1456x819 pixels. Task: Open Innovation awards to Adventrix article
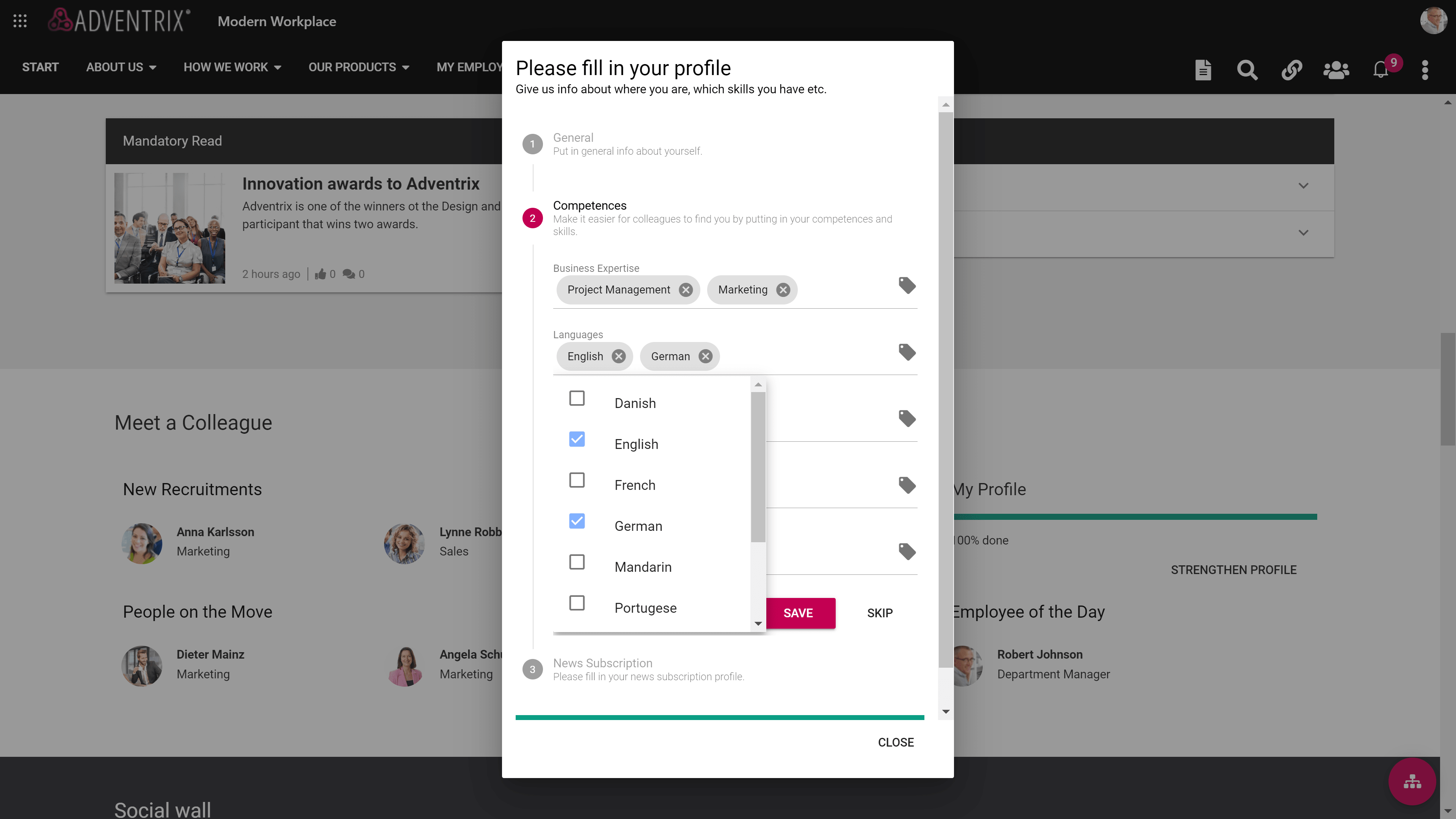click(361, 184)
